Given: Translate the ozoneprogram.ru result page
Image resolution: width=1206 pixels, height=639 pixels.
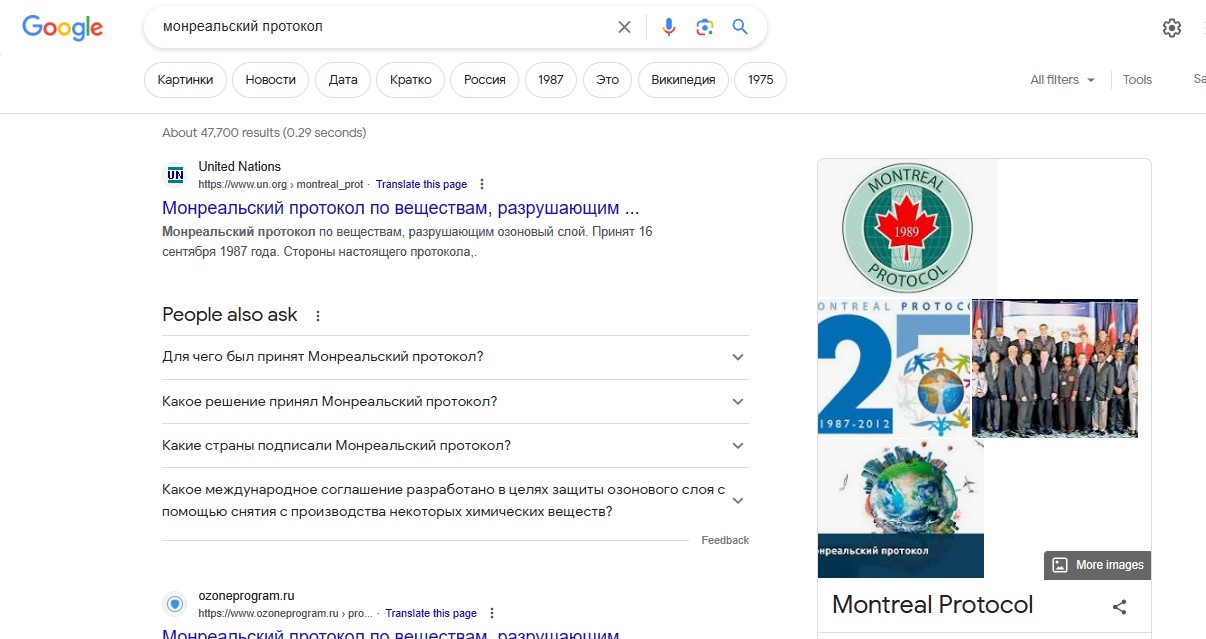Looking at the screenshot, I should click(431, 613).
